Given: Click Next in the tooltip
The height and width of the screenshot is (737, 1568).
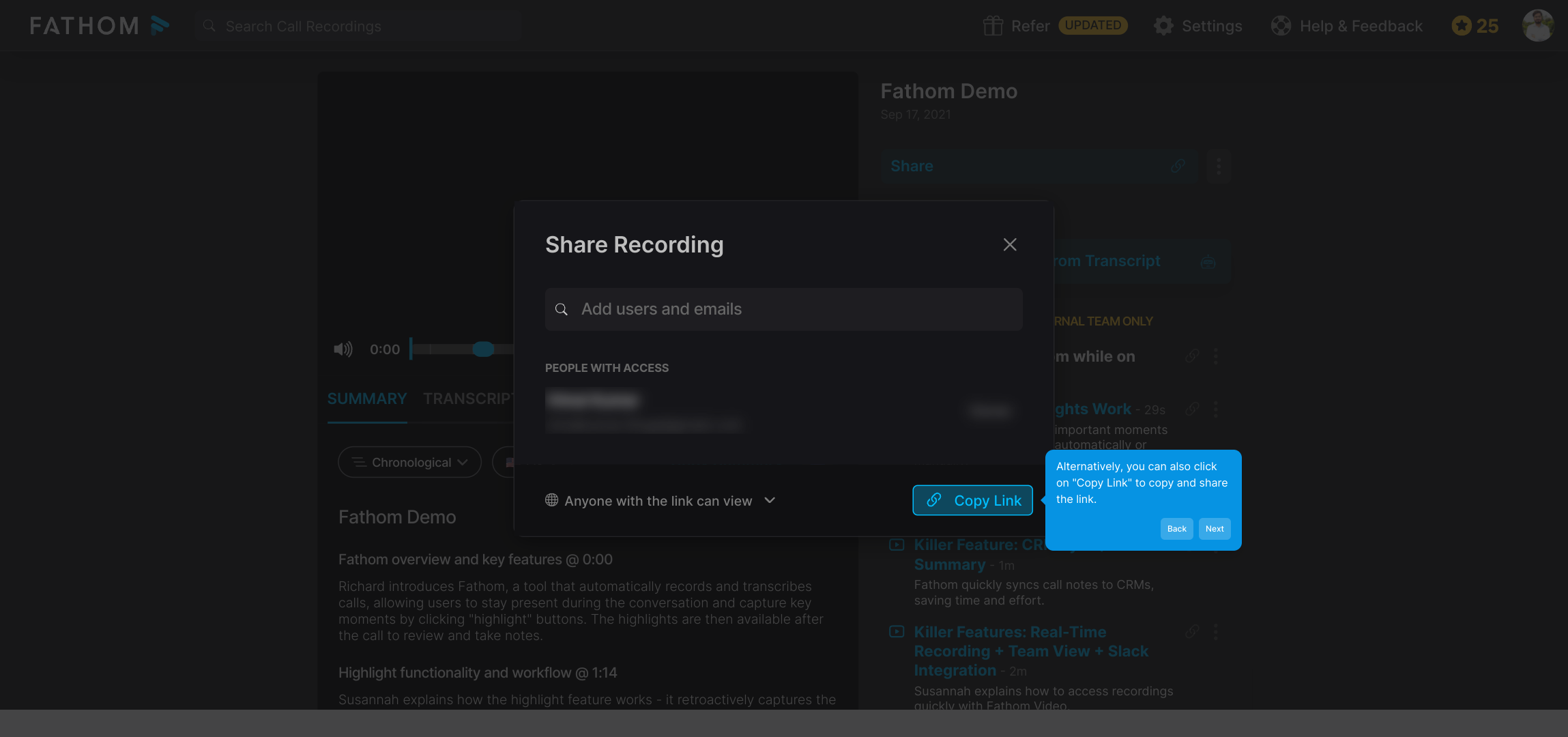Looking at the screenshot, I should point(1215,529).
